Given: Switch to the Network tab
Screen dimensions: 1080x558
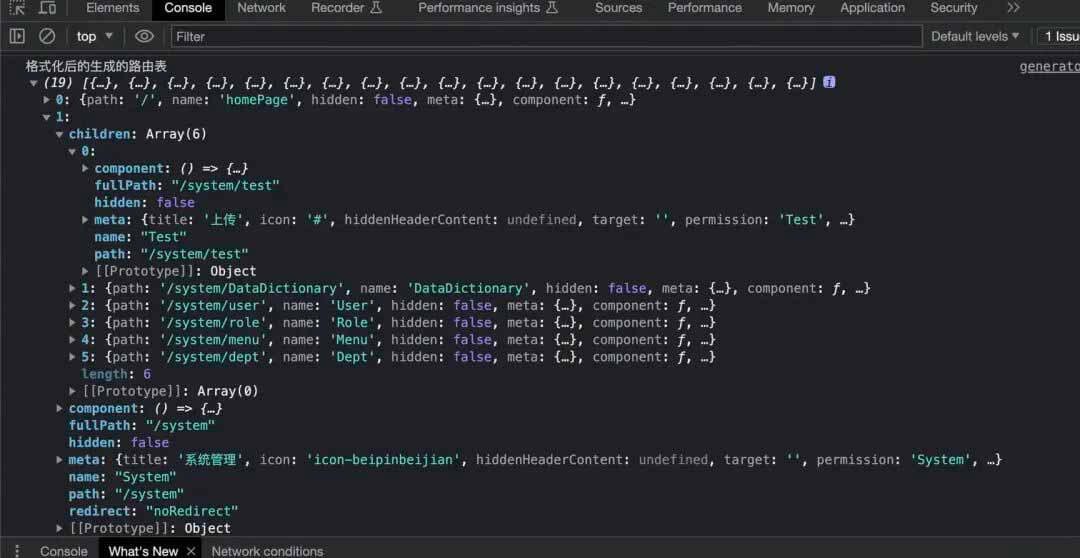Looking at the screenshot, I should coord(261,8).
